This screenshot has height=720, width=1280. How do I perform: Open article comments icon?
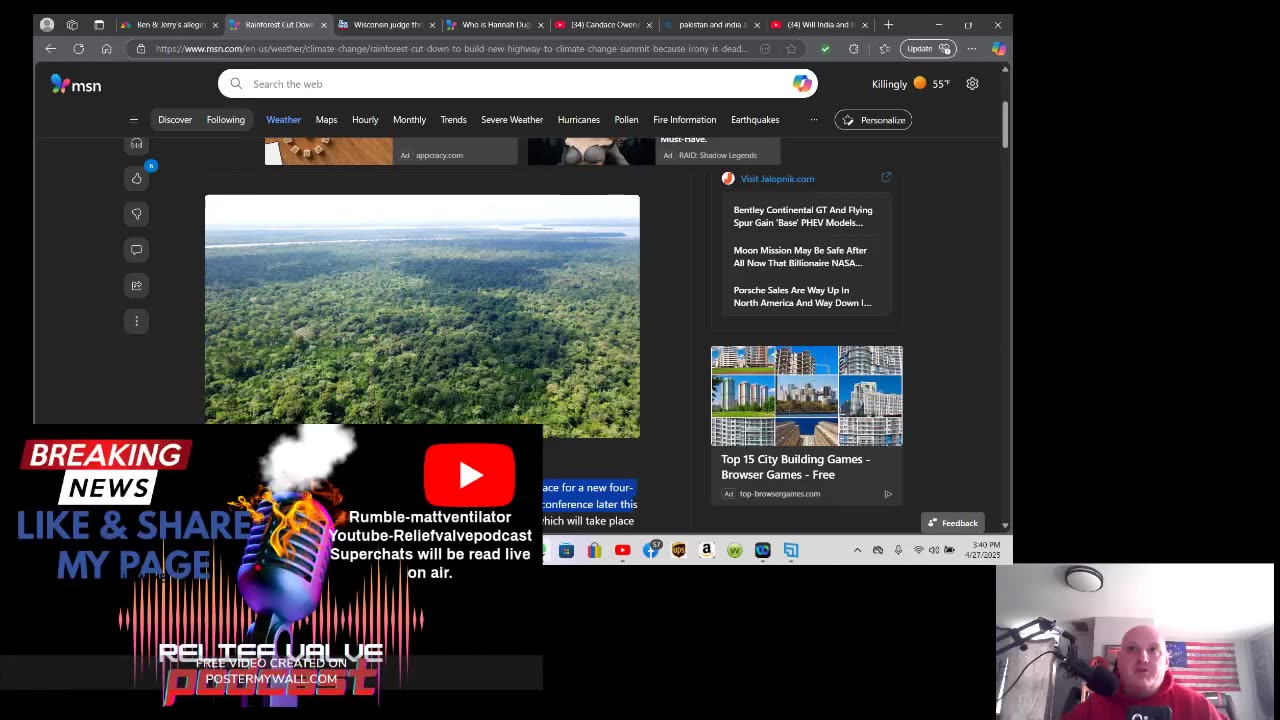point(137,249)
